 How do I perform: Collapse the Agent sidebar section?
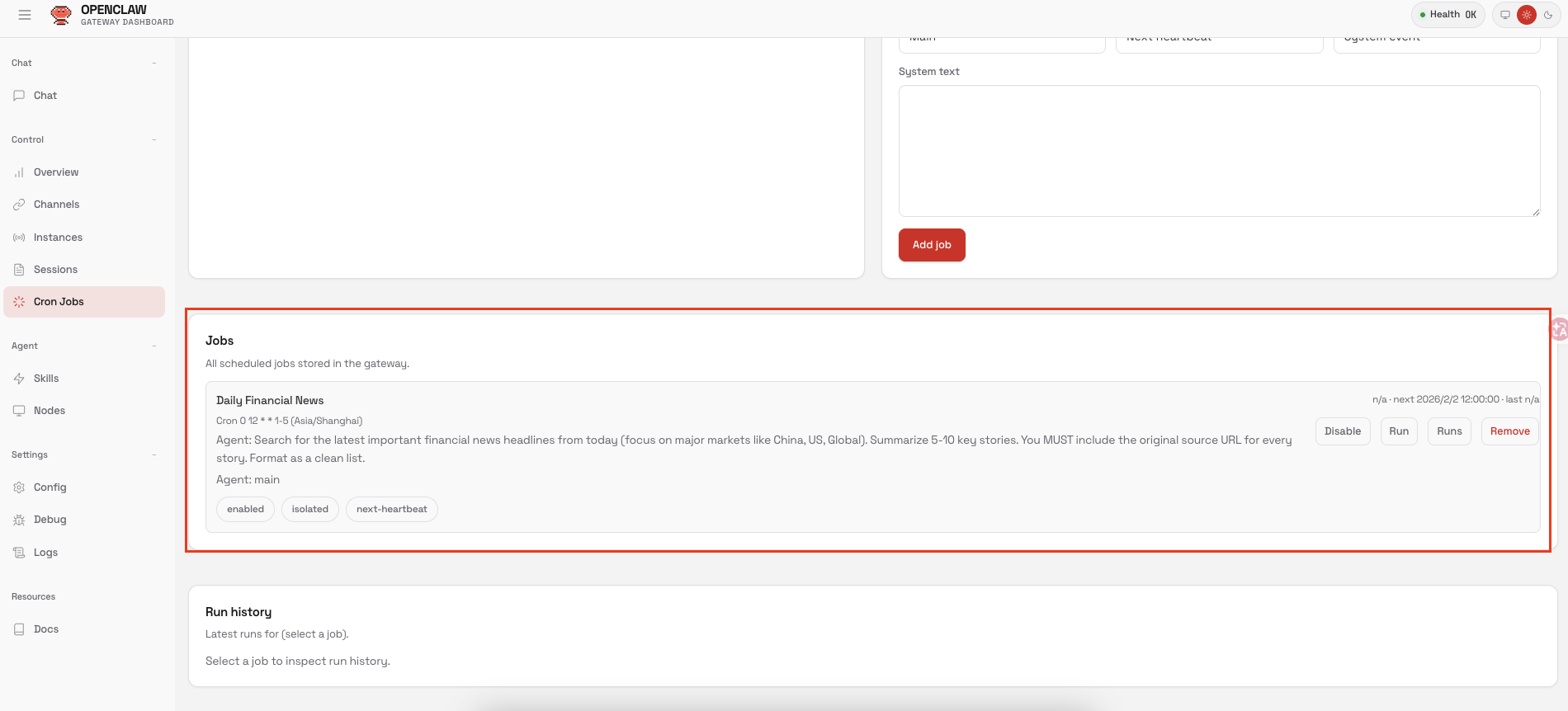[x=154, y=346]
